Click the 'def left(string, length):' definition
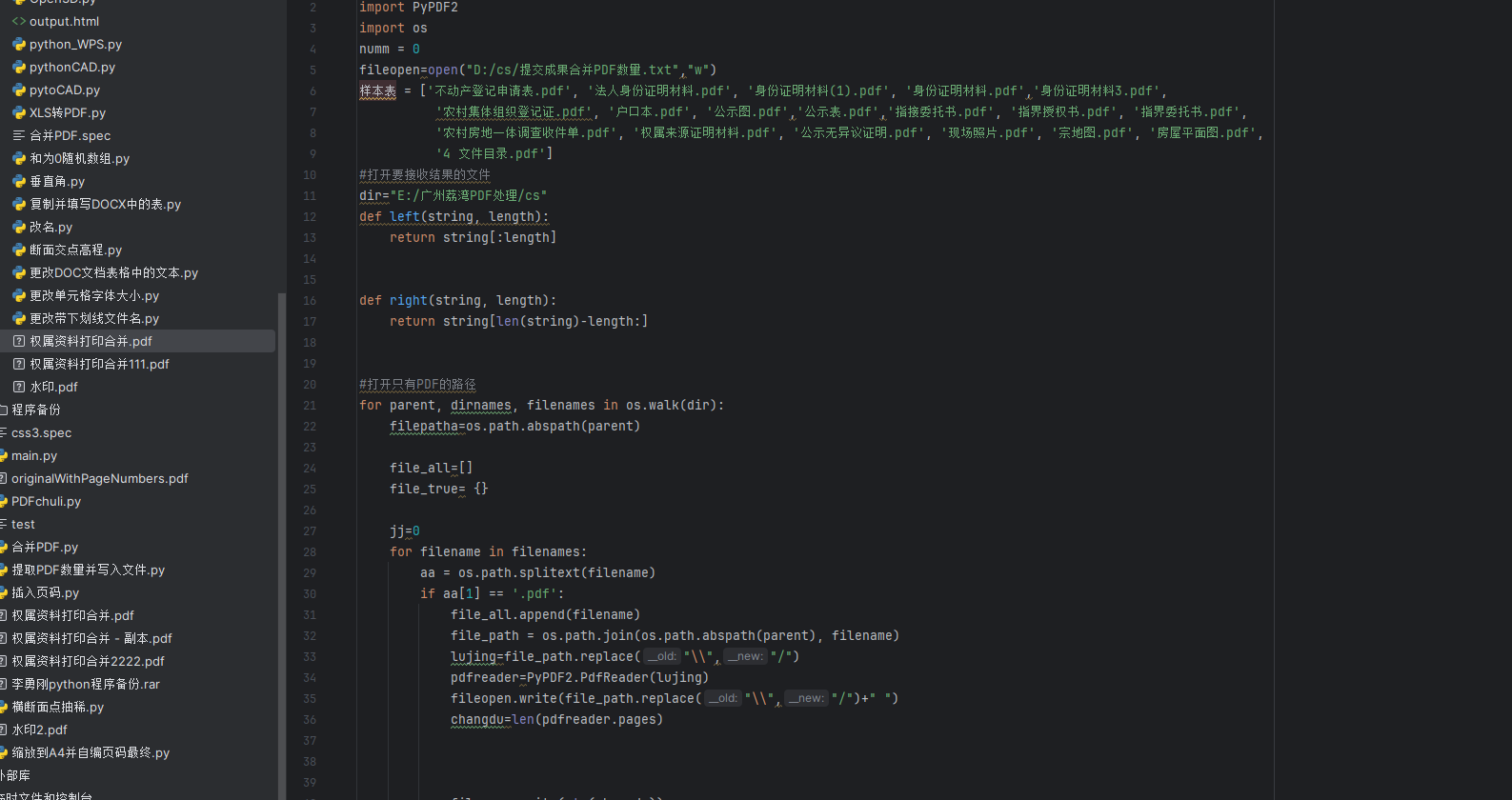 click(x=454, y=217)
